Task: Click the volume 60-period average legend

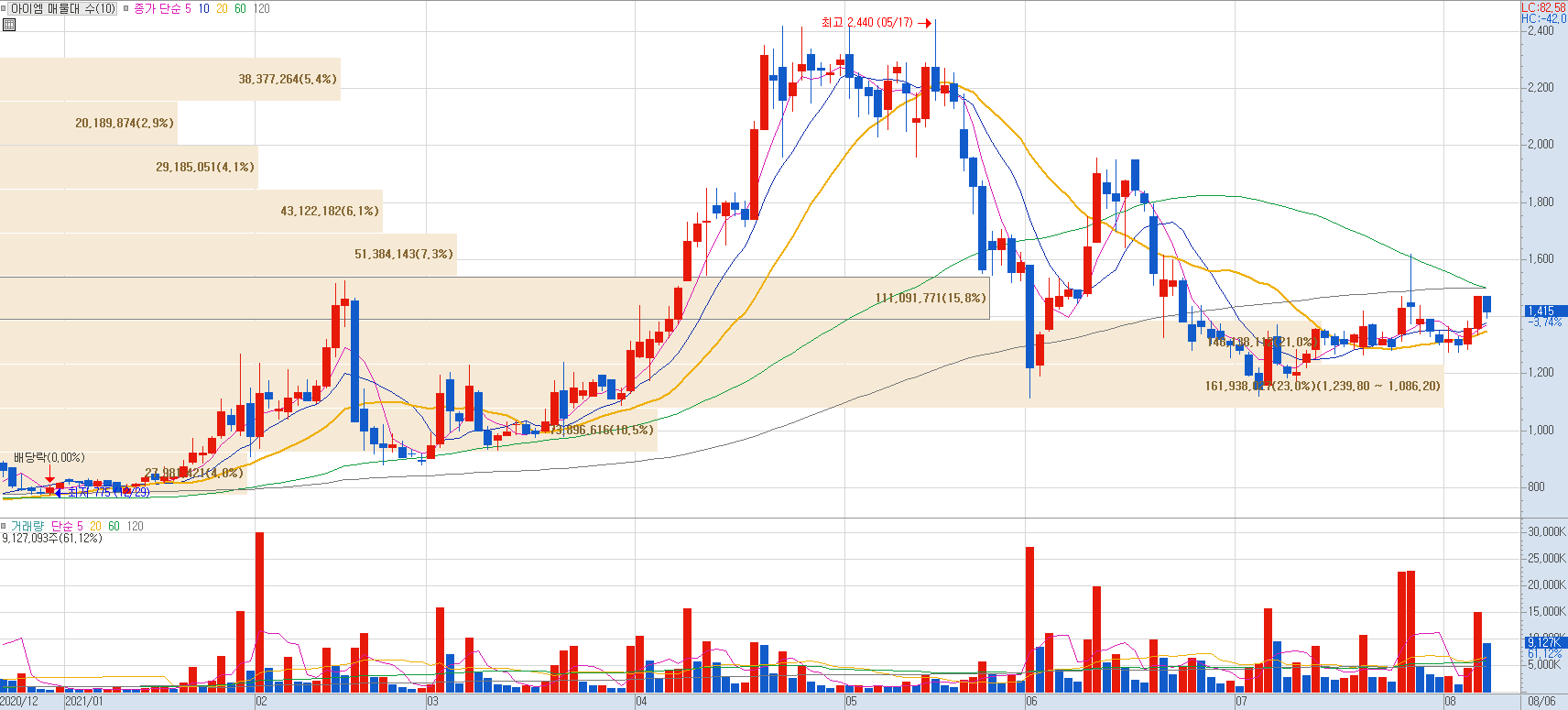Action: (114, 526)
